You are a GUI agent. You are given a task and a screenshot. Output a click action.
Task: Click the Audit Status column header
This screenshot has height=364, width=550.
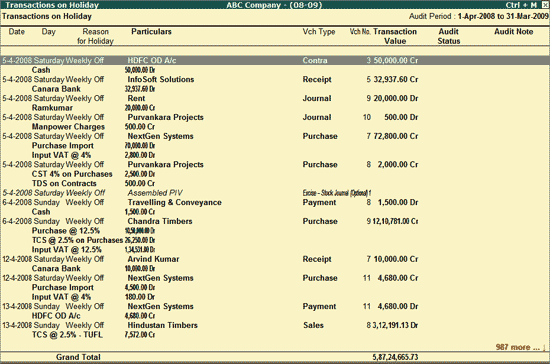tap(449, 36)
